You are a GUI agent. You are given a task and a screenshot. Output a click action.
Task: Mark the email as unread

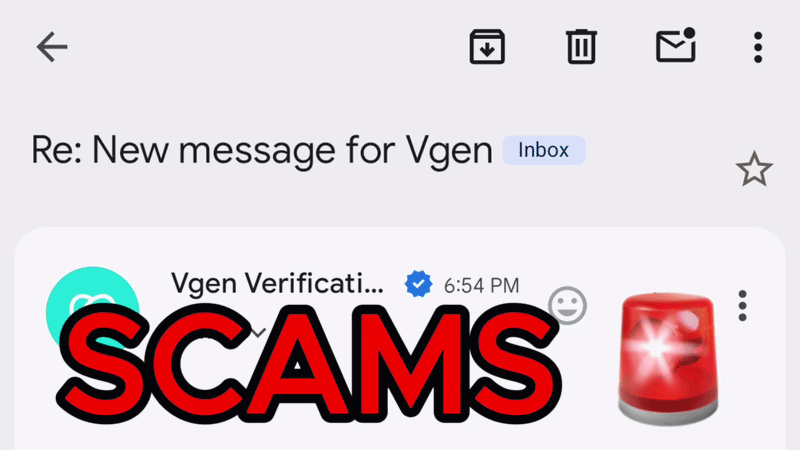pos(676,46)
